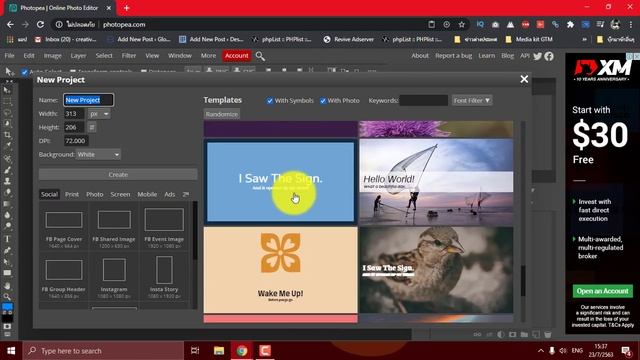Open Photopea Twitter page icon
Viewport: 640px width, 360px height.
click(x=538, y=56)
